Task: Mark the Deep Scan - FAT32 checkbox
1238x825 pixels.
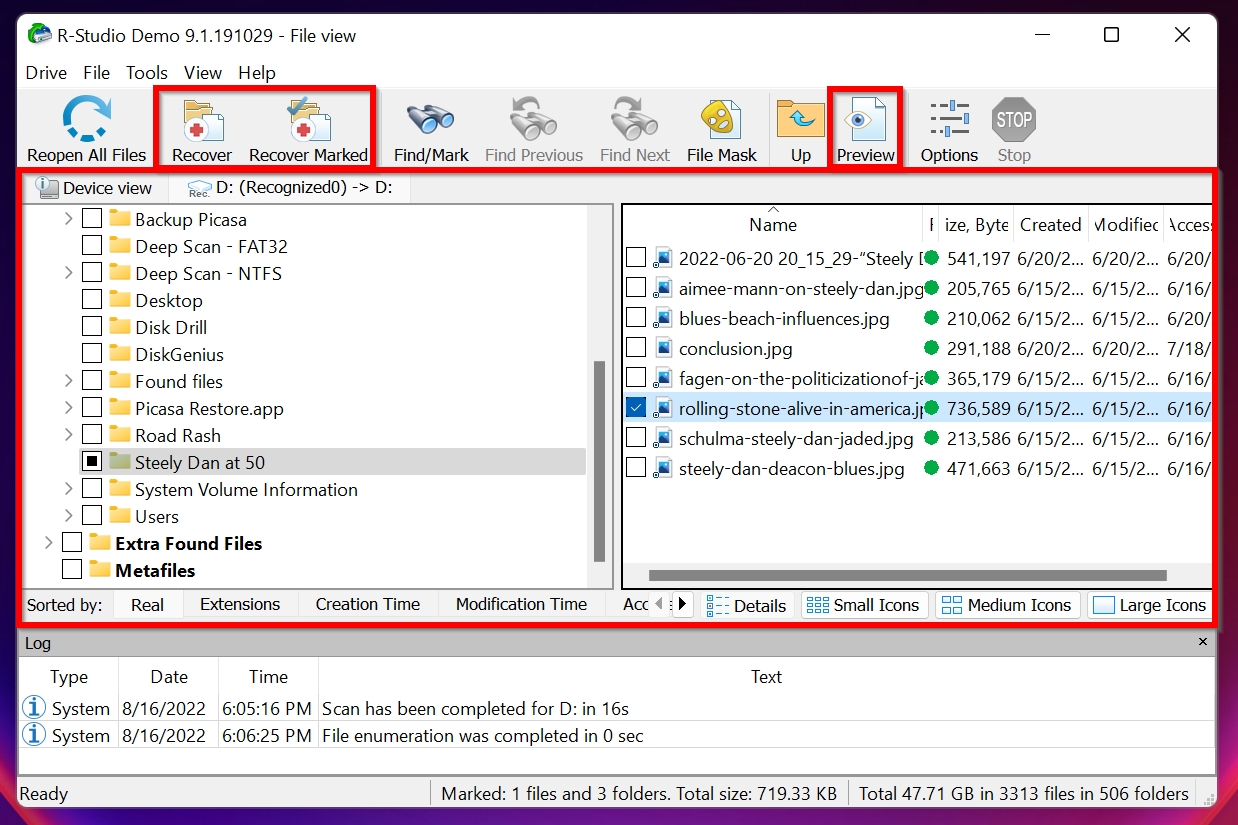Action: pyautogui.click(x=92, y=246)
